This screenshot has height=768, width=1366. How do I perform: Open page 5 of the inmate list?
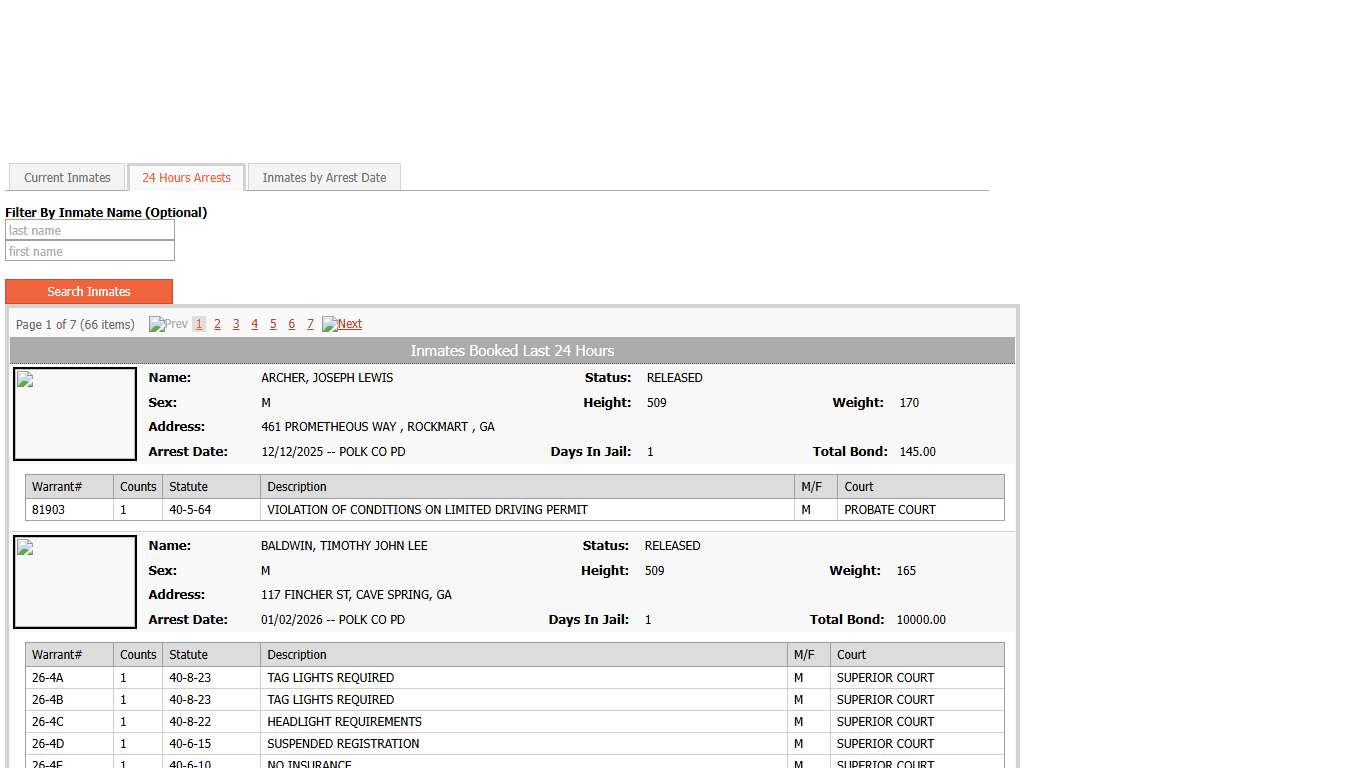272,324
